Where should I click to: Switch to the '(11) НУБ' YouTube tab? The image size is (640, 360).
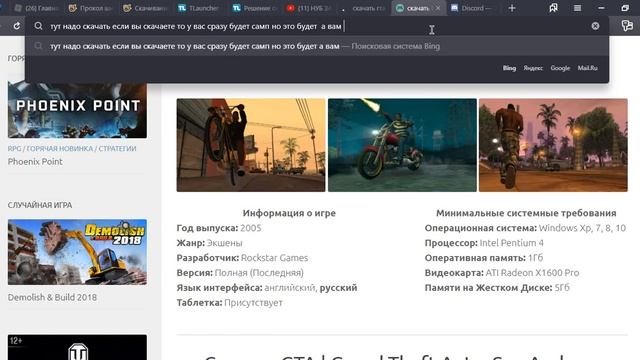click(x=309, y=8)
